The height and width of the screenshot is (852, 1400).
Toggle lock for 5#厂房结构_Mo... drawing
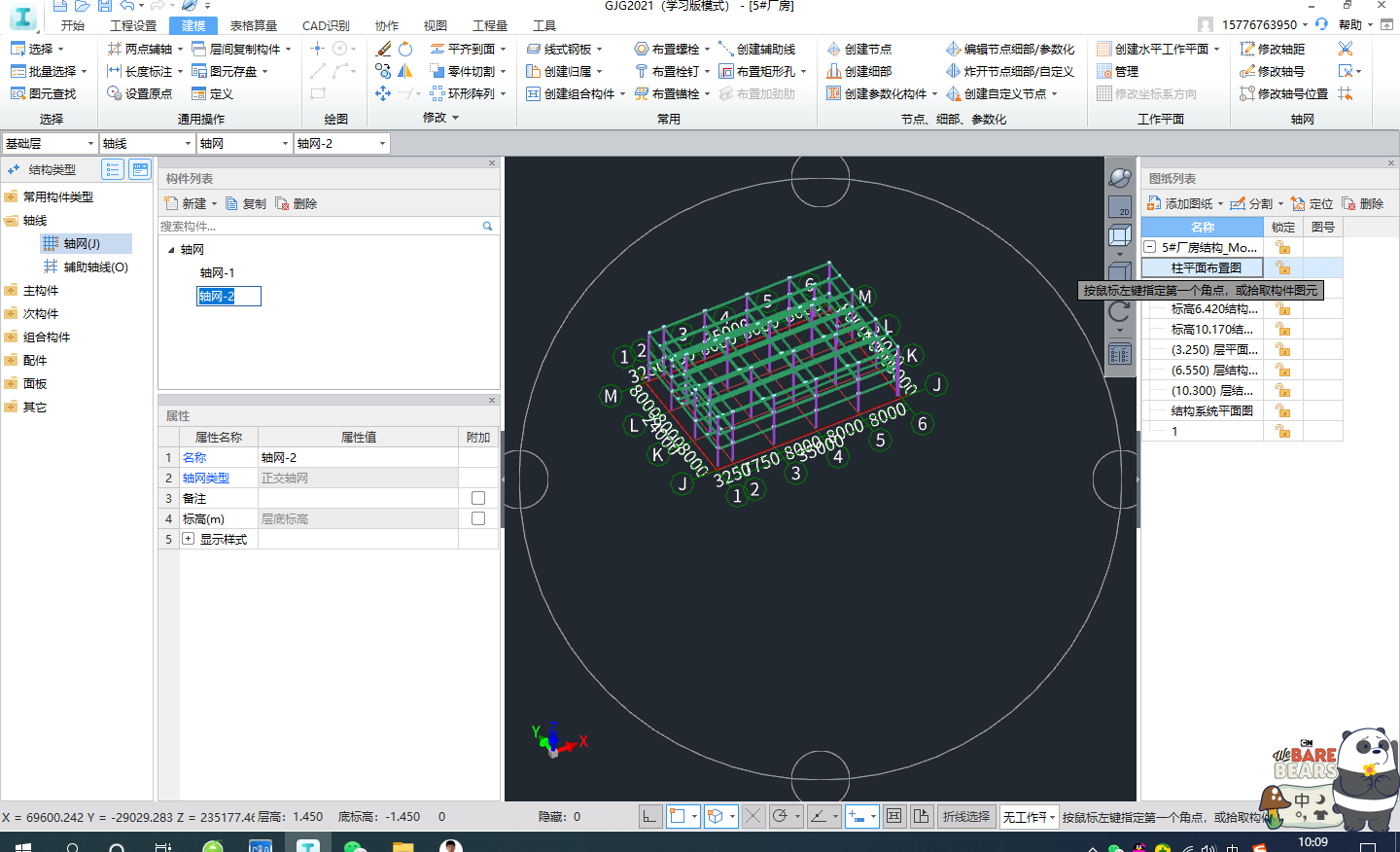click(x=1283, y=247)
